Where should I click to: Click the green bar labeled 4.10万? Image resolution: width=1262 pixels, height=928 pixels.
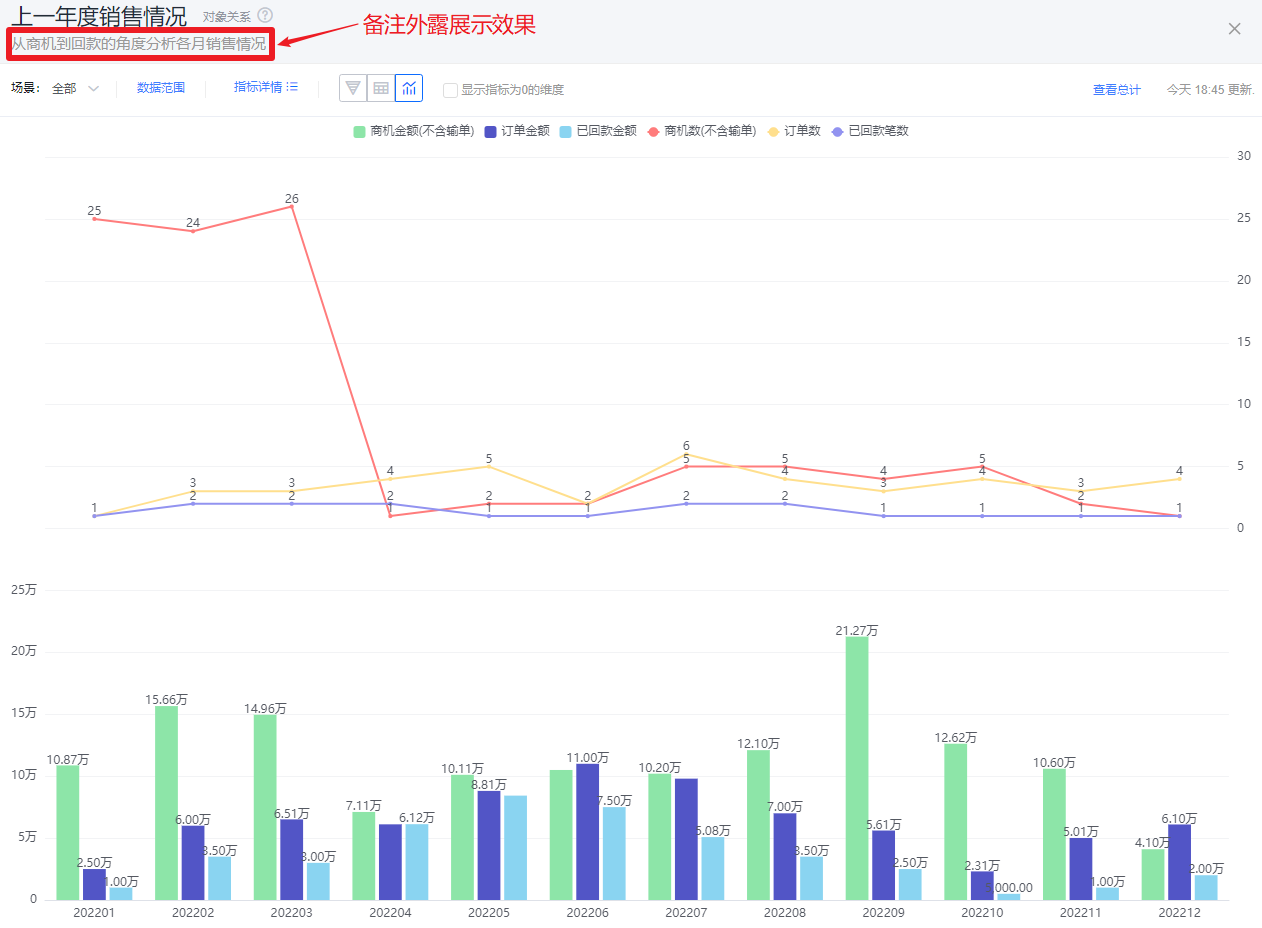tap(1153, 874)
